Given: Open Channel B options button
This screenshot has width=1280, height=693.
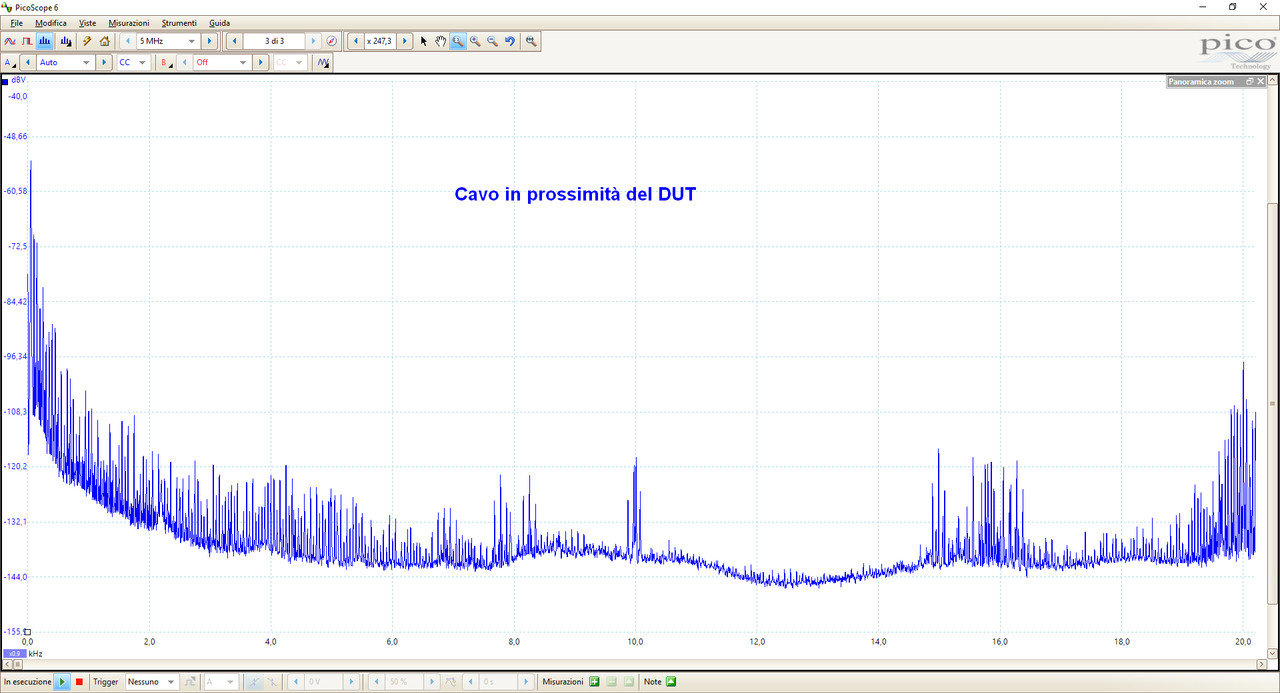Looking at the screenshot, I should pyautogui.click(x=166, y=62).
